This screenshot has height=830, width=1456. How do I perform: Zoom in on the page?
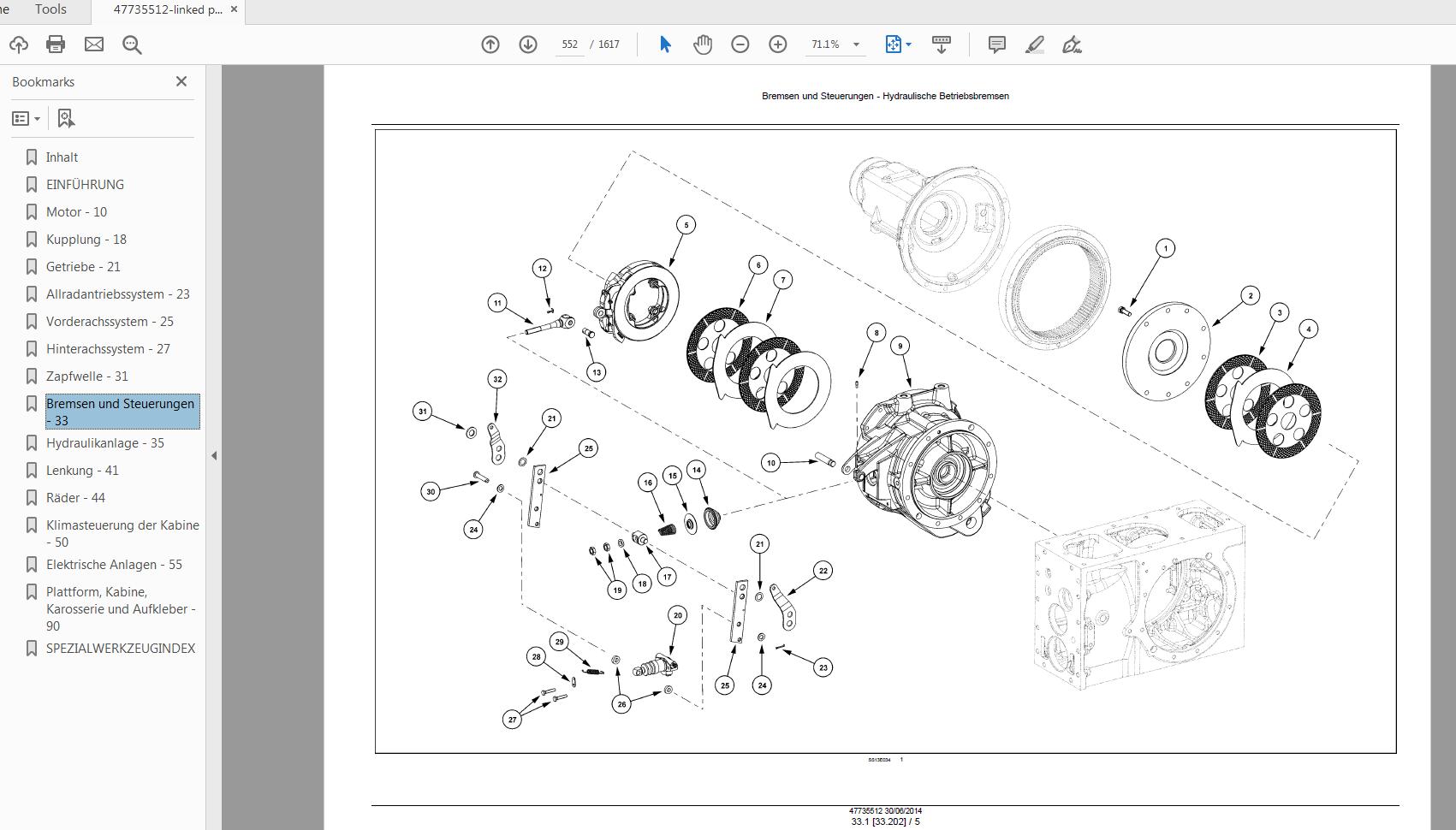(777, 44)
